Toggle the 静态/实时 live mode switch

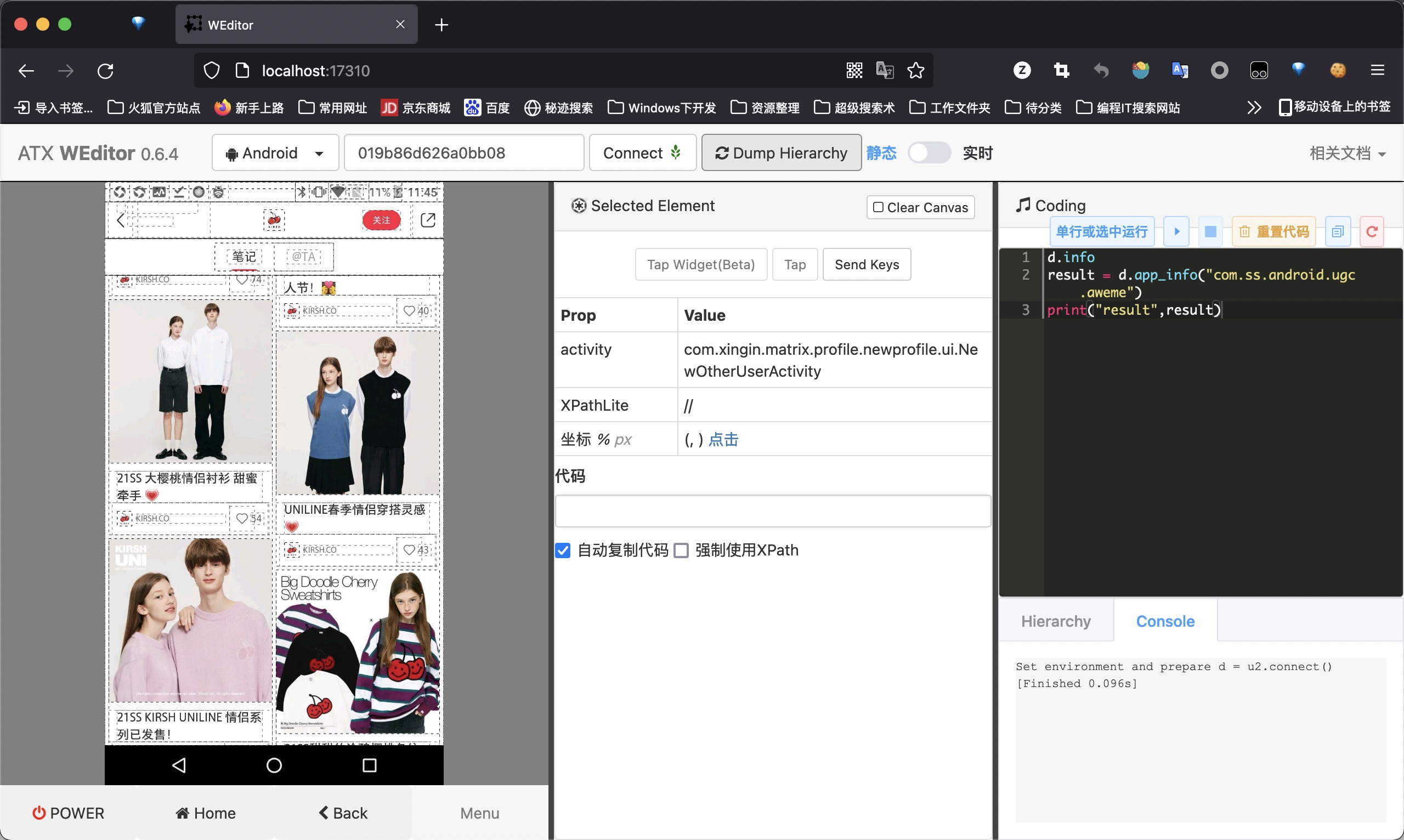click(929, 152)
